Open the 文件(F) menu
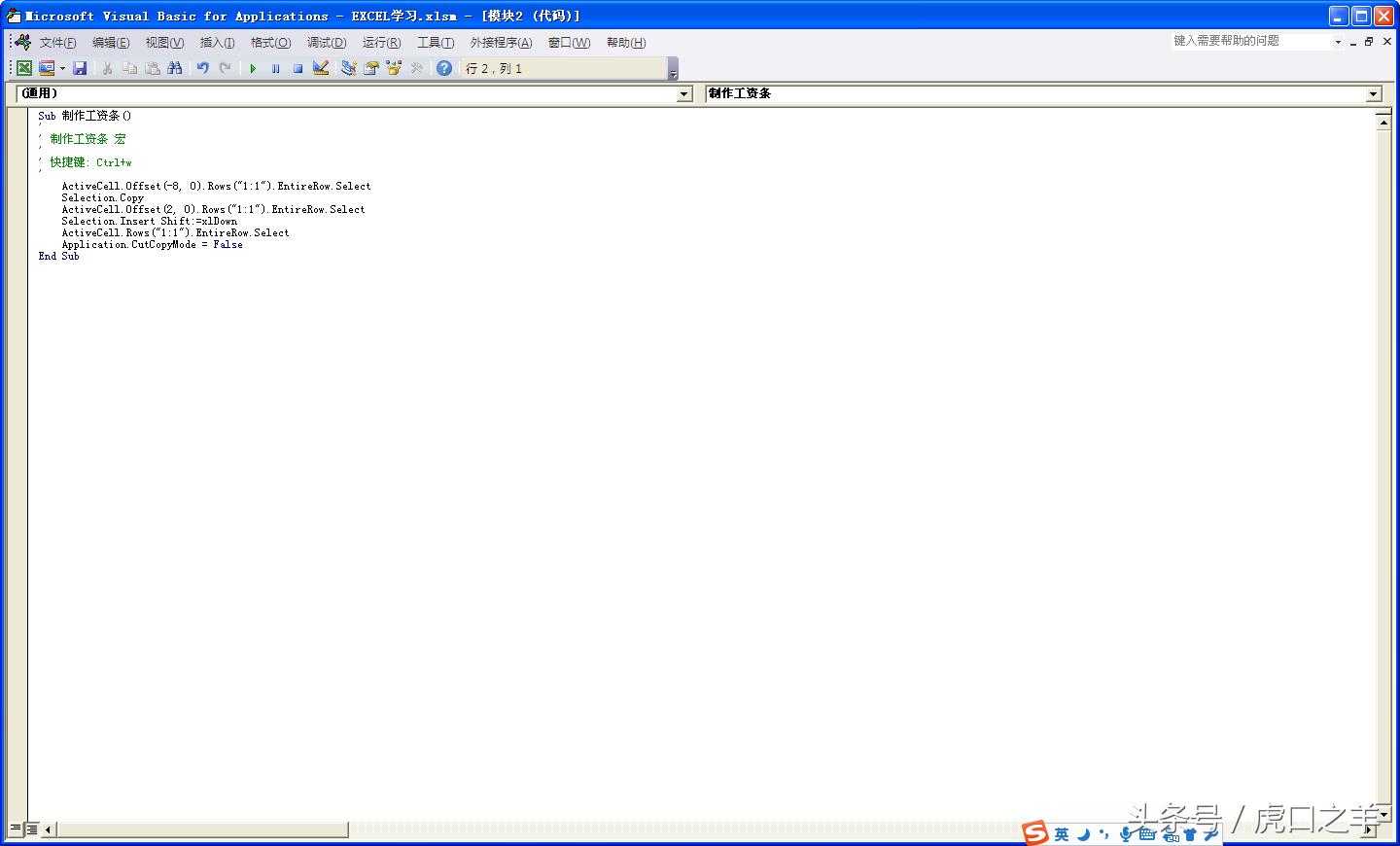Image resolution: width=1400 pixels, height=846 pixels. 57,43
